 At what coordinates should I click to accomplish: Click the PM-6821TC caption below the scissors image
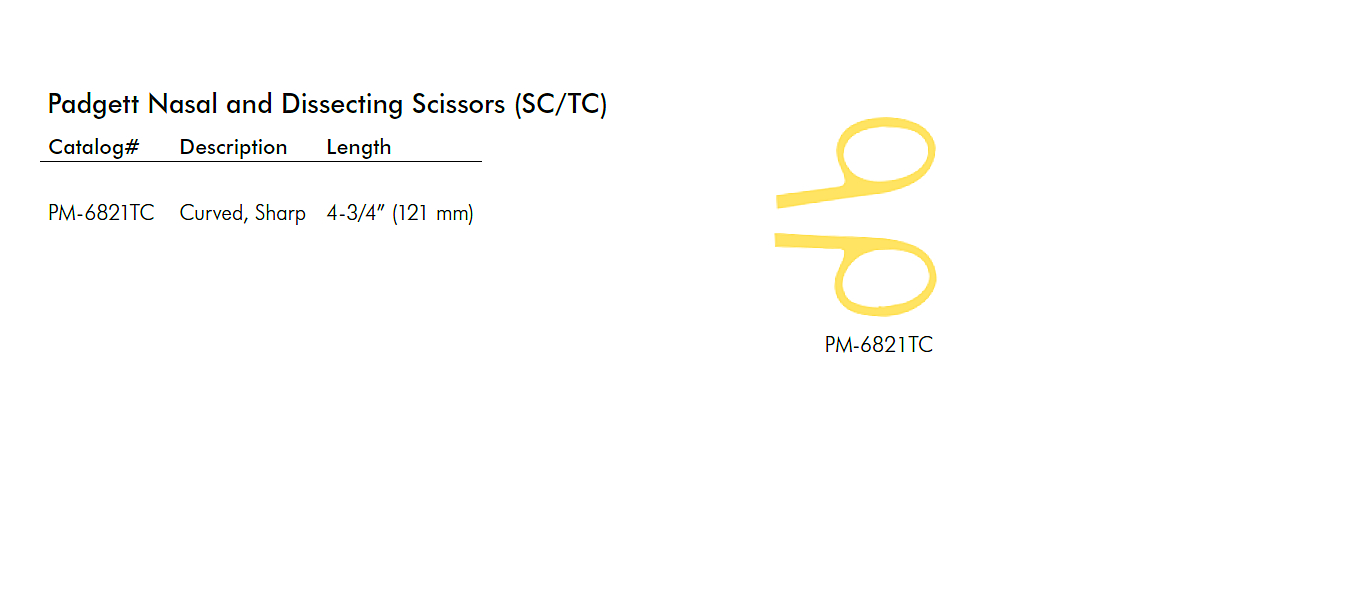(x=878, y=345)
